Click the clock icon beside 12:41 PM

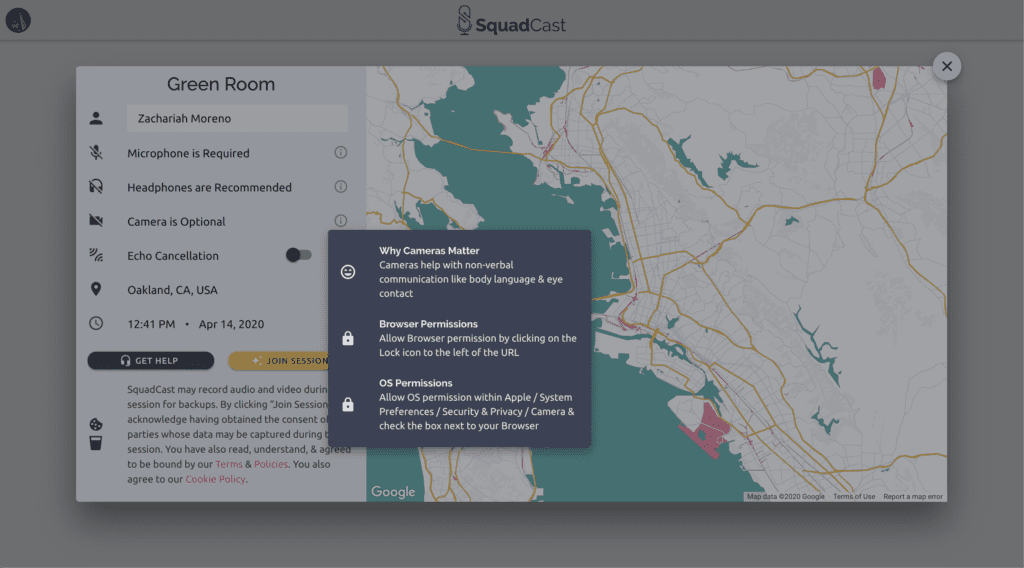tap(96, 323)
